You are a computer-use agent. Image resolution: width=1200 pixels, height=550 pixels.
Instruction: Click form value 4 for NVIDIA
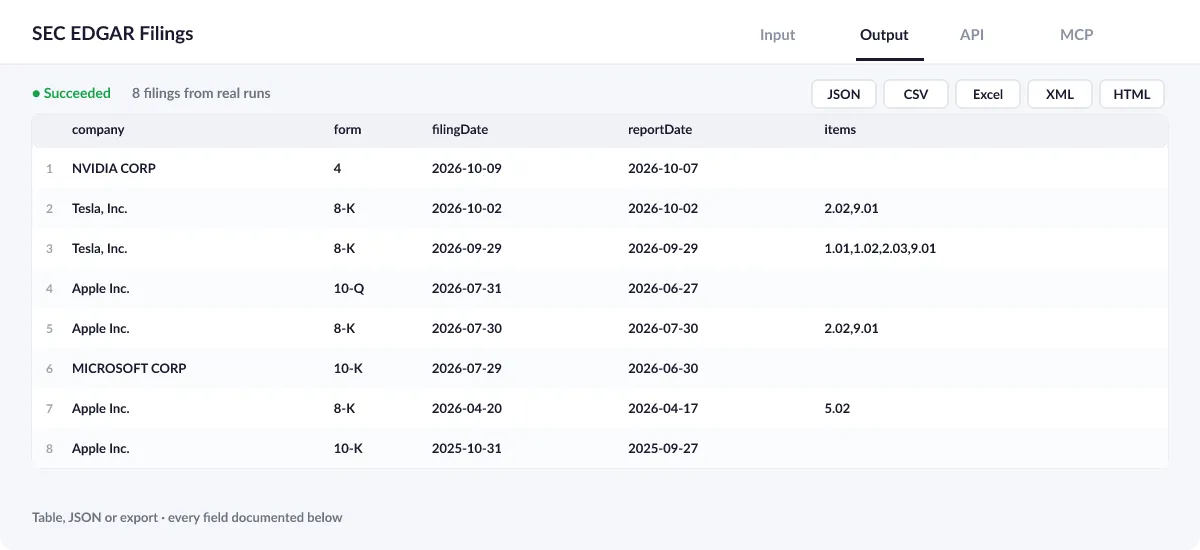[338, 168]
